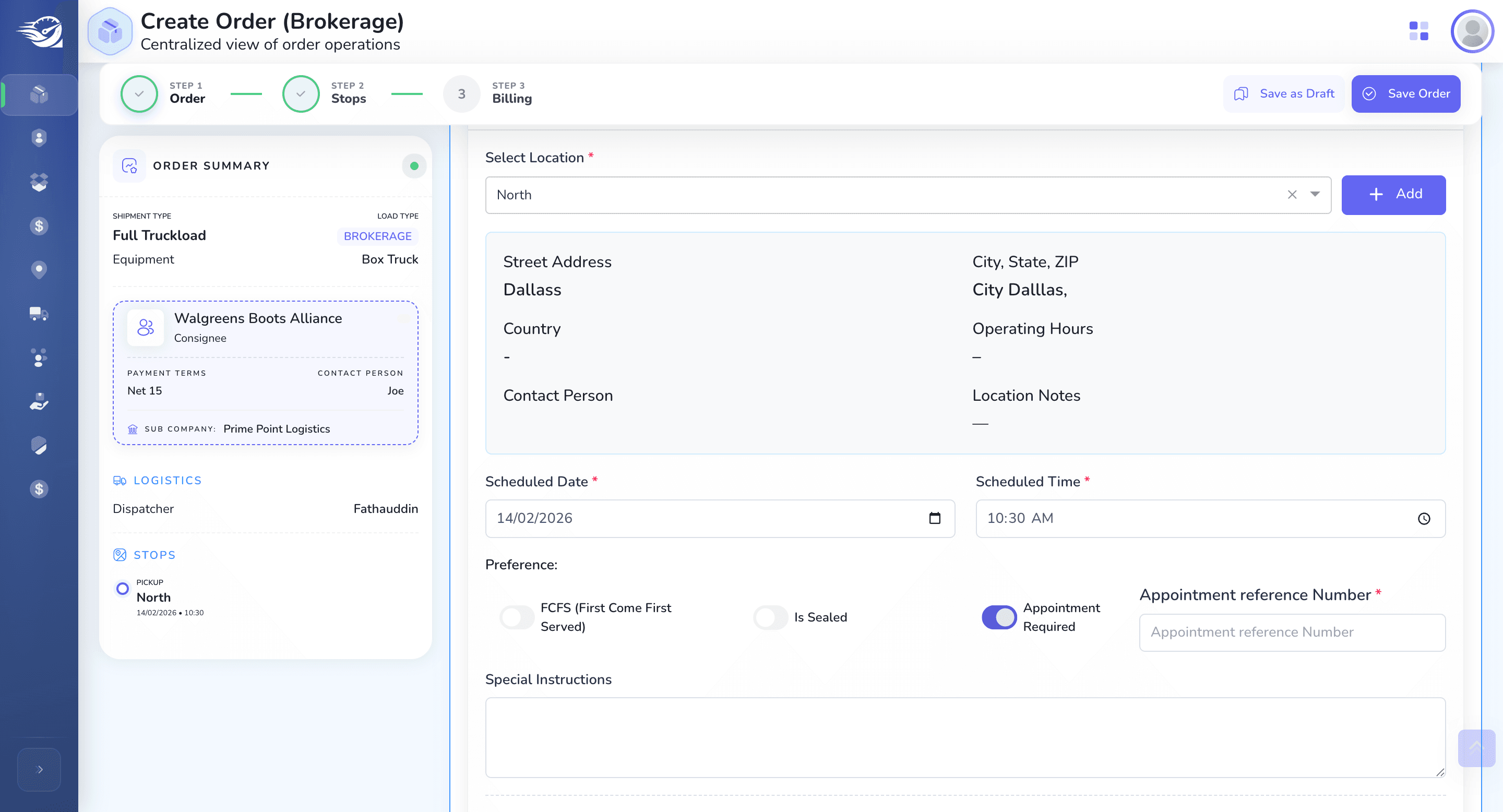
Task: Go to Step 2 Stops
Action: pyautogui.click(x=325, y=93)
